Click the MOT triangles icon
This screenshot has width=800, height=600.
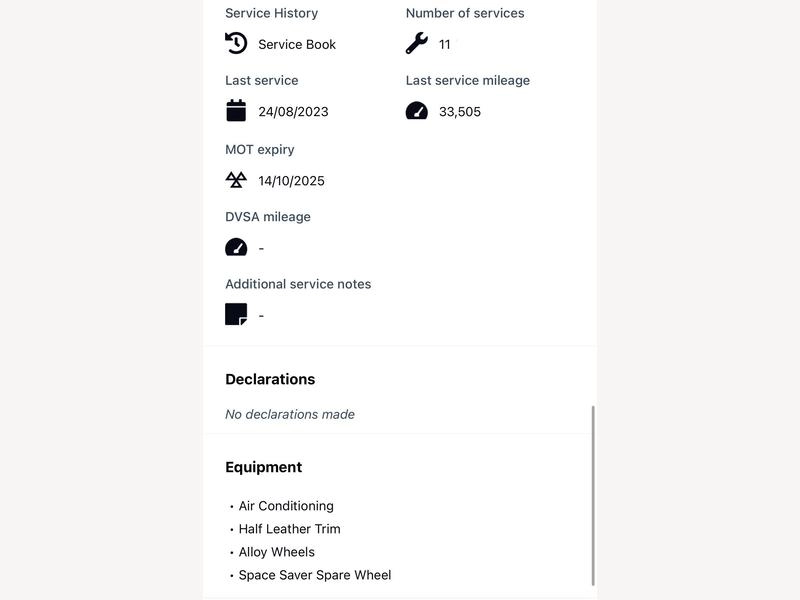click(x=236, y=180)
